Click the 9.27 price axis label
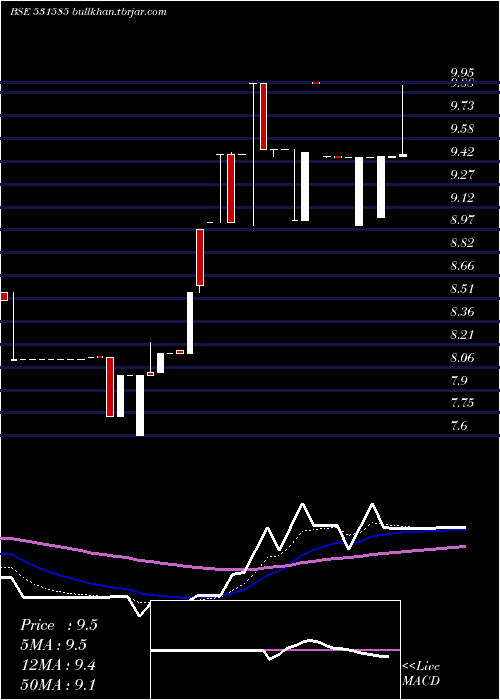Viewport: 500px width, 700px height. click(x=462, y=175)
